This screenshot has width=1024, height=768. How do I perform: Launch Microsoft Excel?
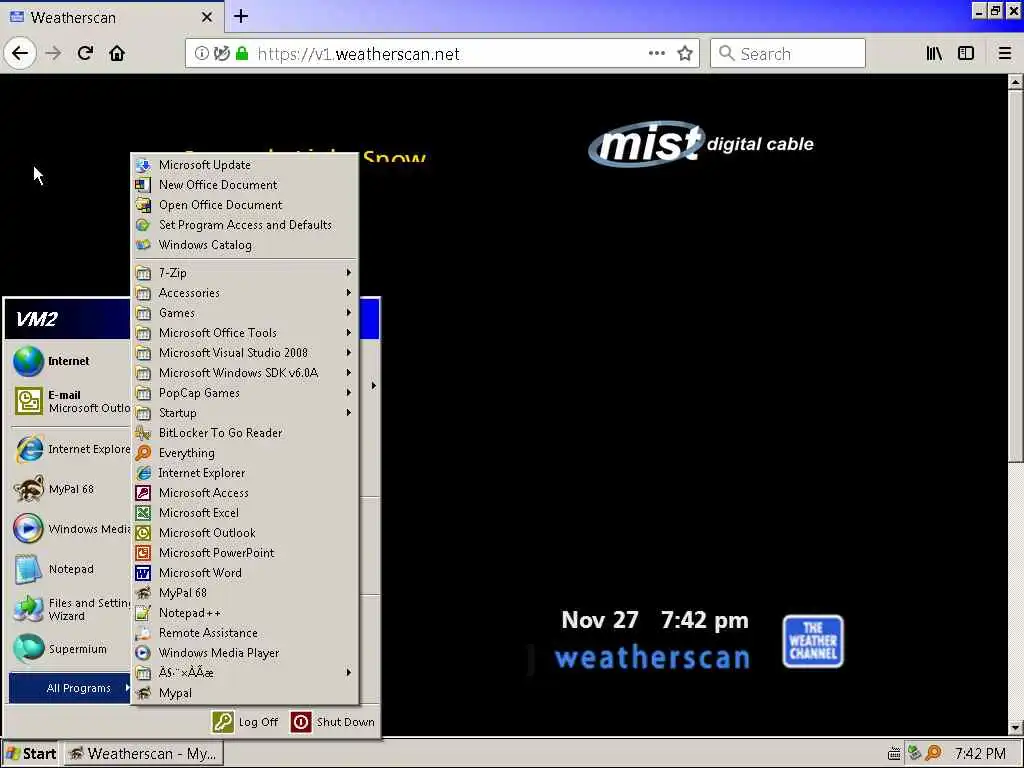[244, 513]
